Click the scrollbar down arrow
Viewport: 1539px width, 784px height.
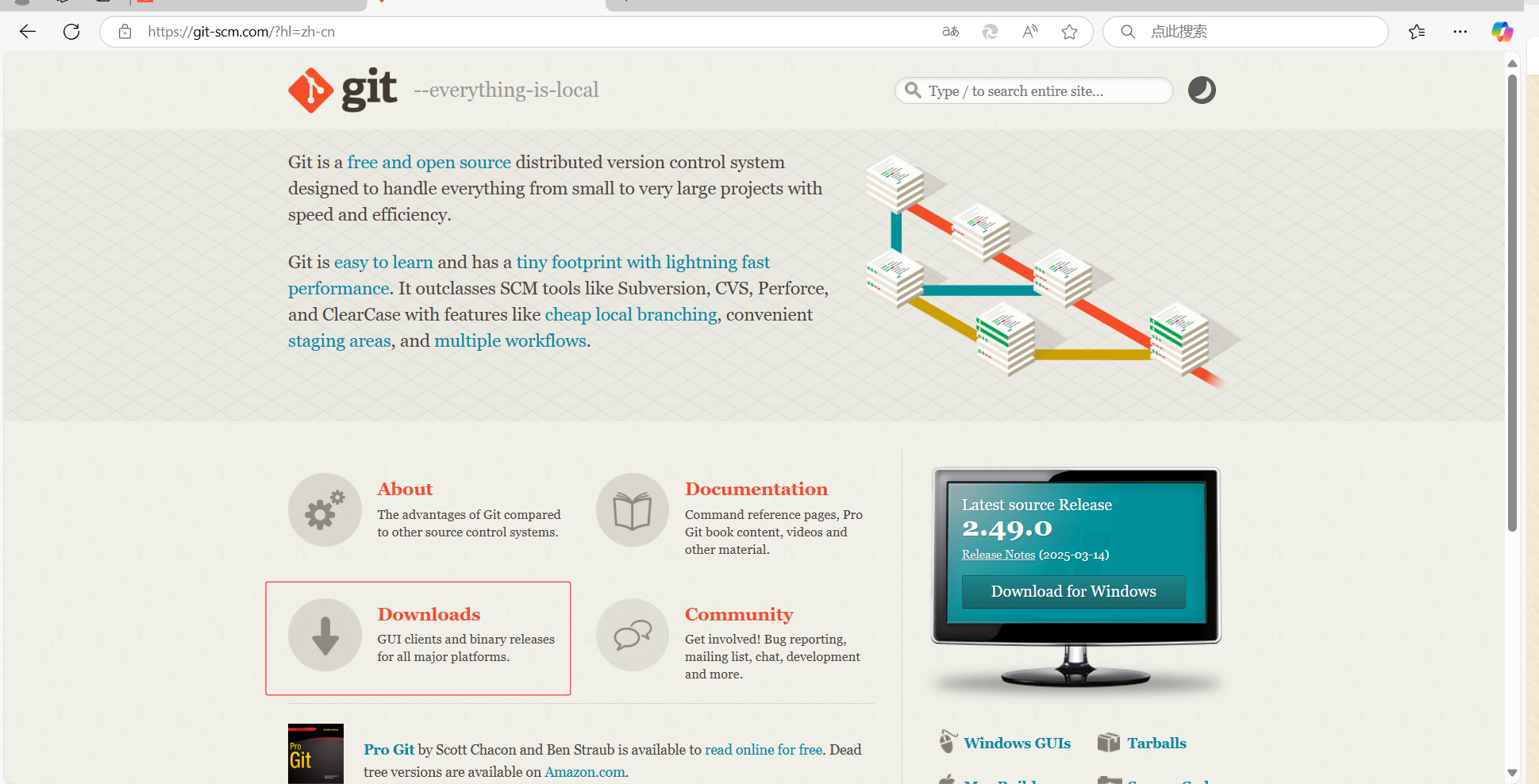pyautogui.click(x=1512, y=772)
